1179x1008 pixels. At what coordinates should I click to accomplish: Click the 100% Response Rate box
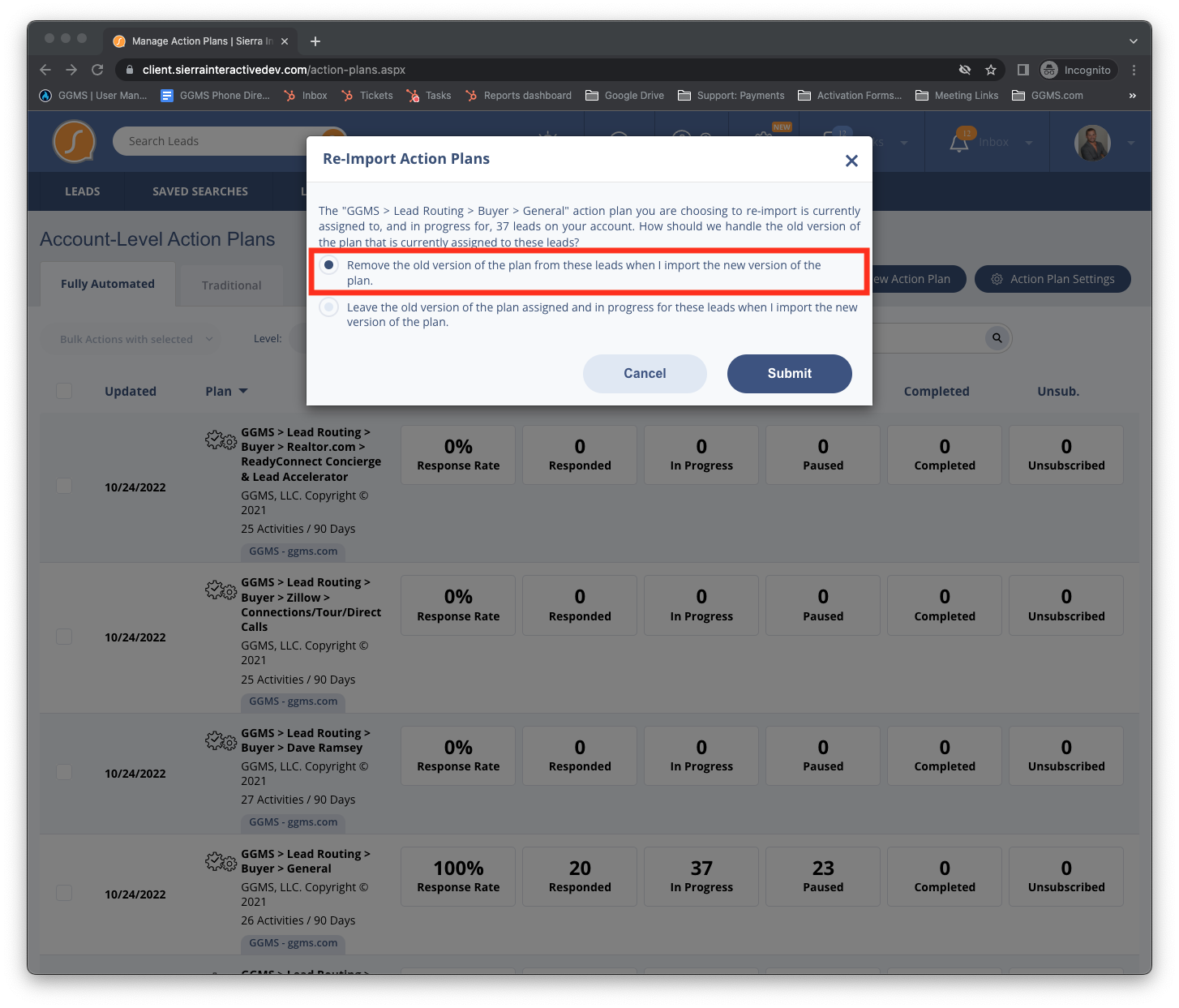tap(458, 876)
